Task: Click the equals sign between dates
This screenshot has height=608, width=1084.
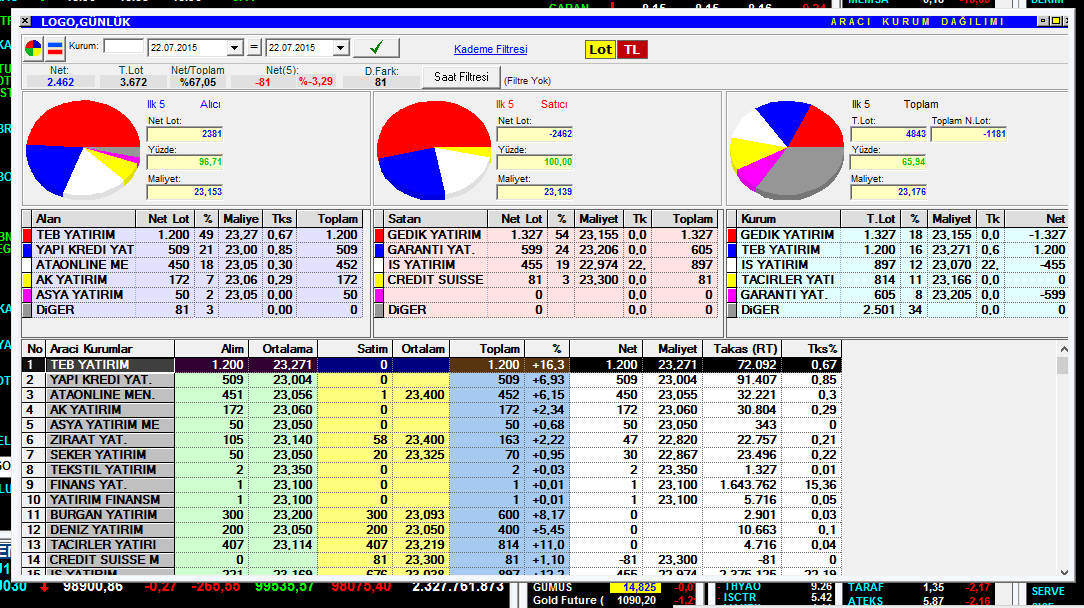Action: 254,48
